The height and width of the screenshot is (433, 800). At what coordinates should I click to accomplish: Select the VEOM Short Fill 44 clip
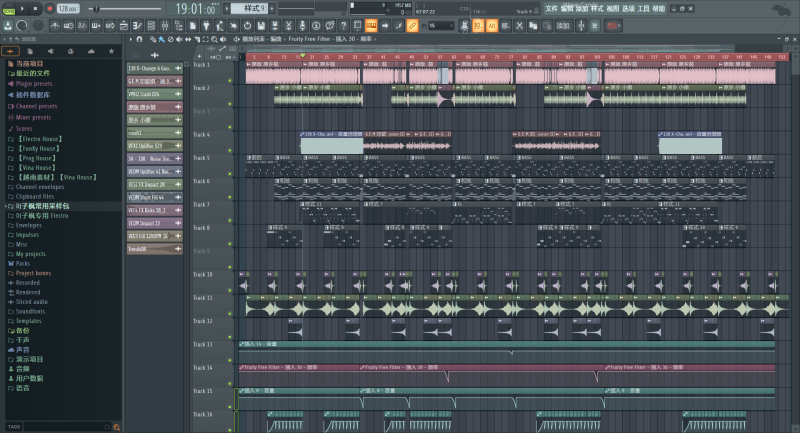pyautogui.click(x=155, y=197)
